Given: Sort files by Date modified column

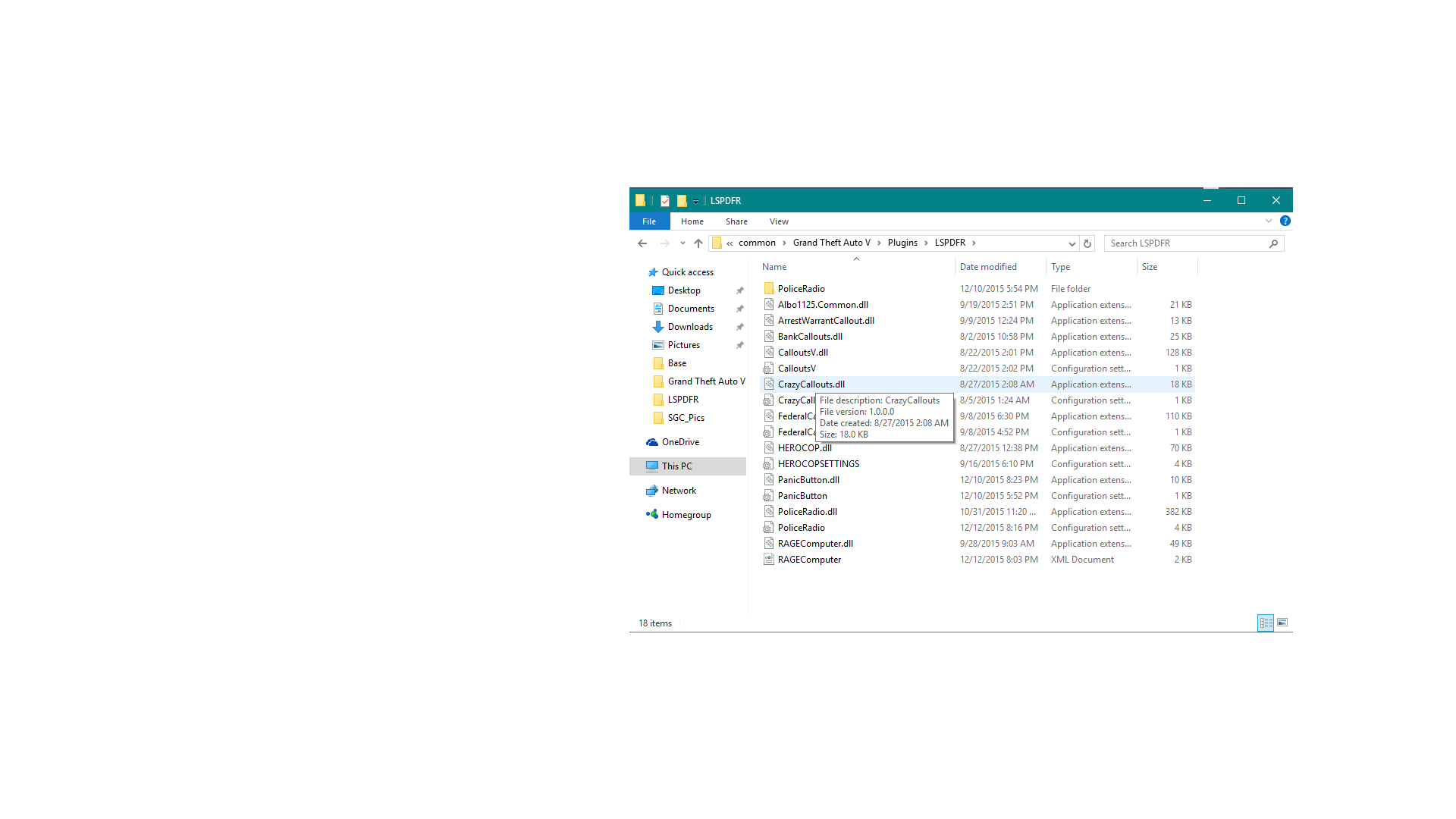Looking at the screenshot, I should coord(988,267).
